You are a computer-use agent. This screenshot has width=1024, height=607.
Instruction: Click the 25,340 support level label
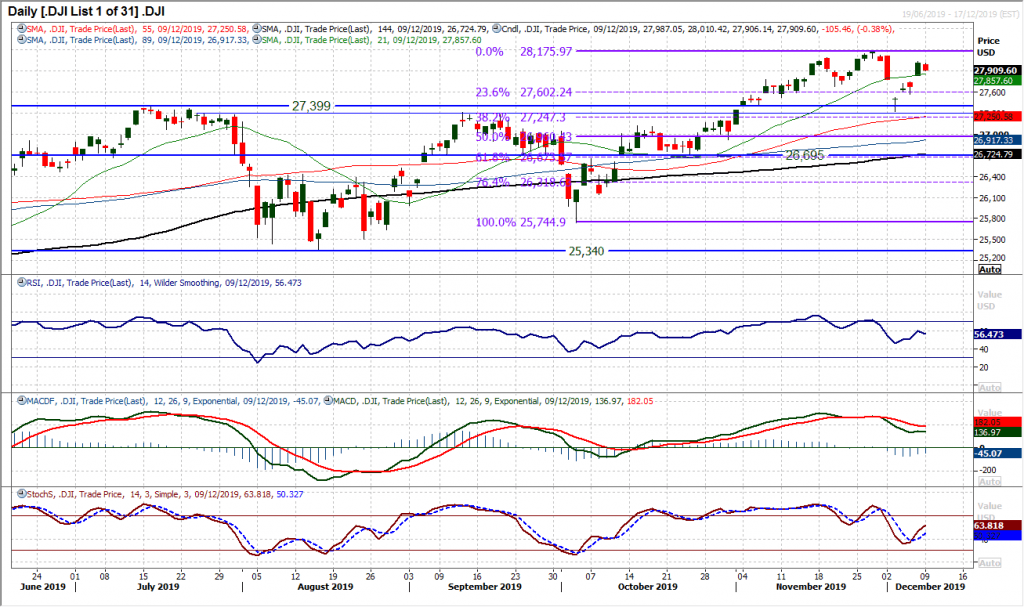(x=586, y=250)
